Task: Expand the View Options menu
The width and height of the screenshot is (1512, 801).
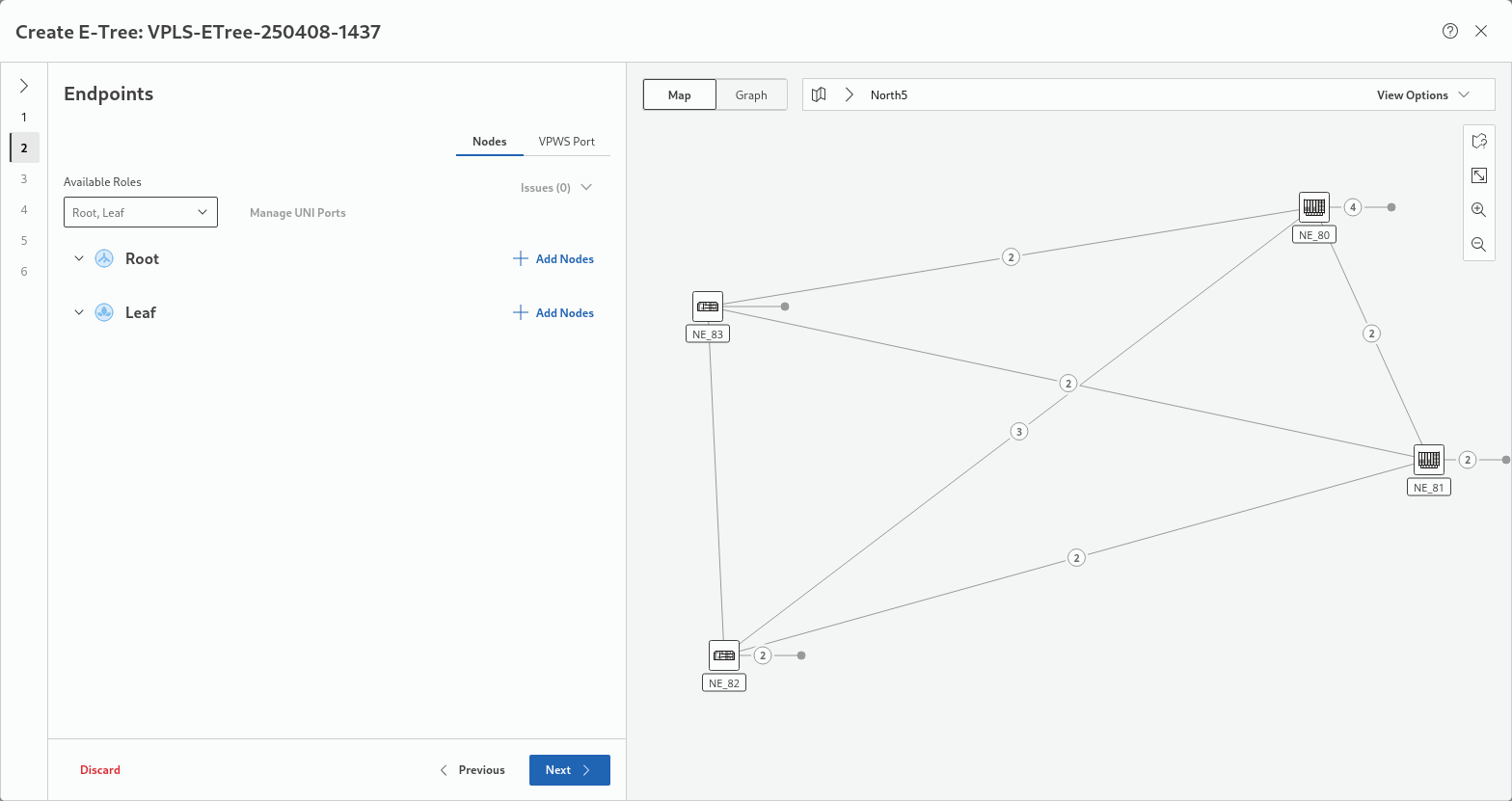Action: point(1422,94)
